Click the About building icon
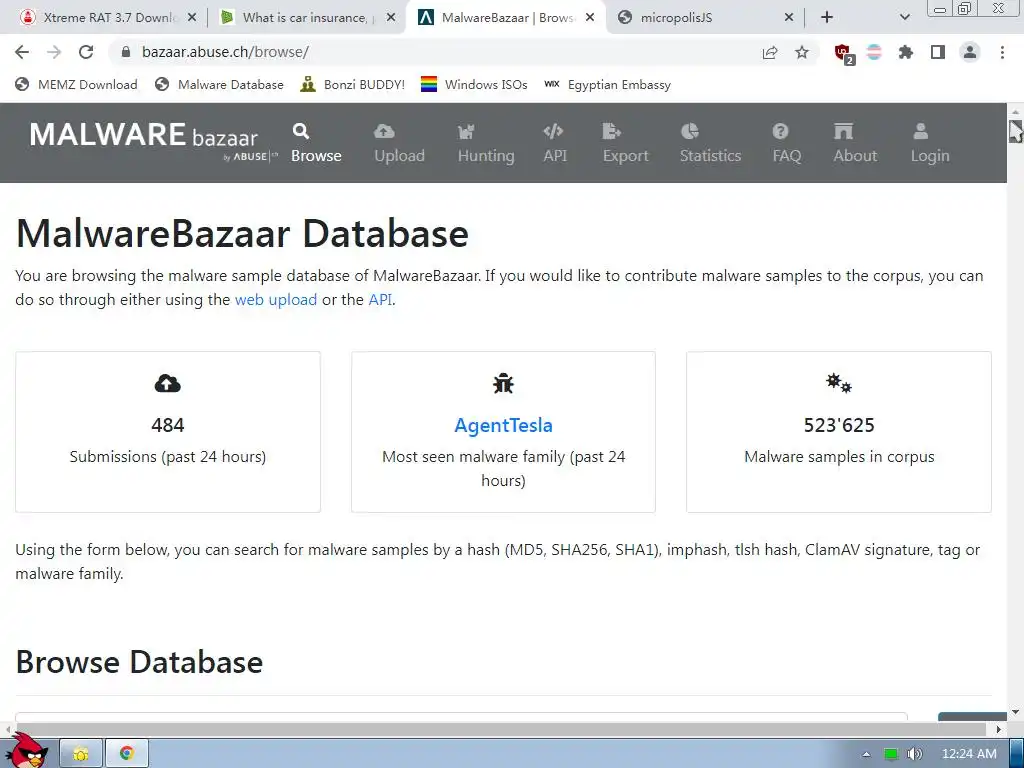The width and height of the screenshot is (1024, 768). pos(843,131)
